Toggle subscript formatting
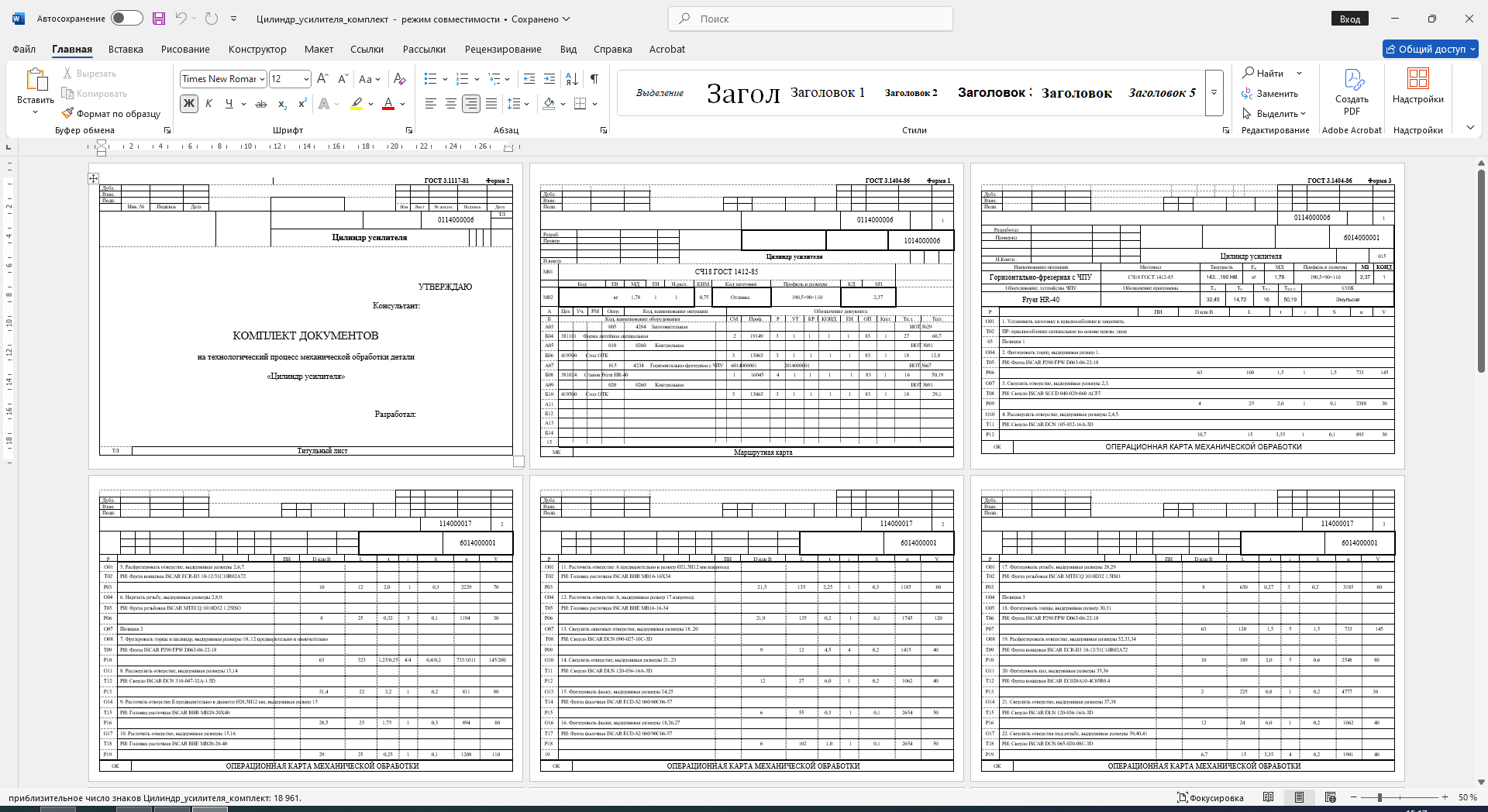This screenshot has width=1488, height=812. pos(283,103)
